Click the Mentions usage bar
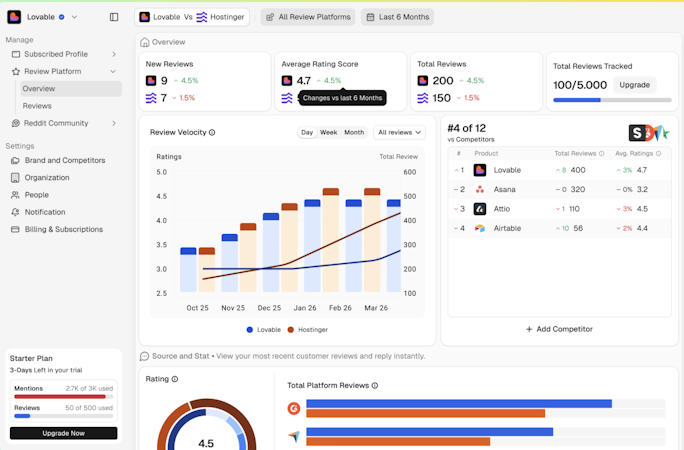 click(64, 397)
